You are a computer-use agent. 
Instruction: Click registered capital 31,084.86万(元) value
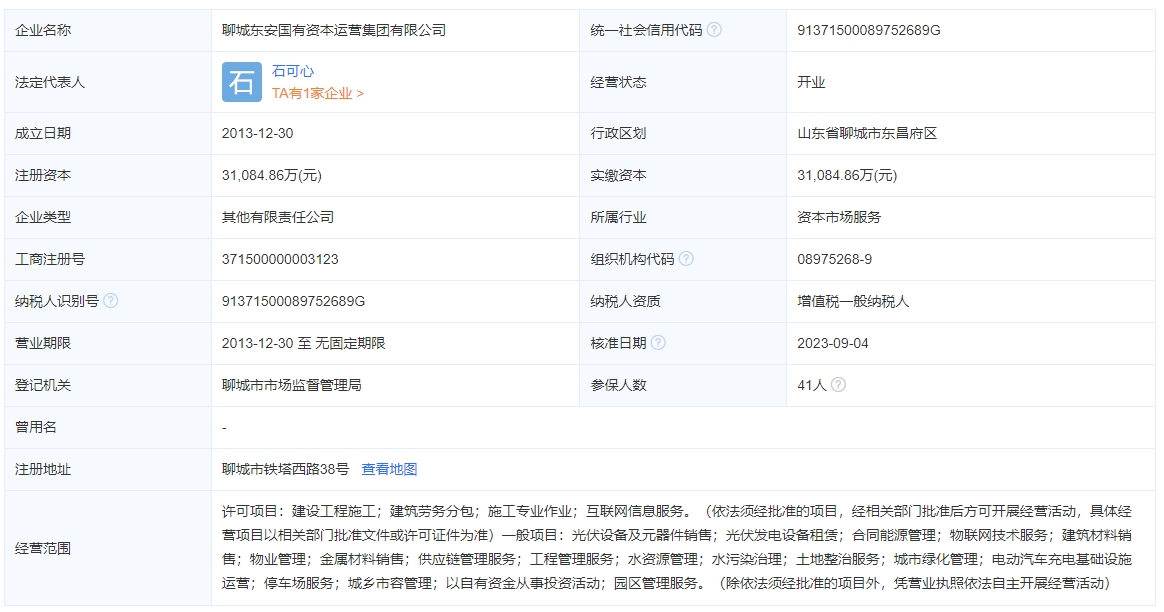click(272, 175)
